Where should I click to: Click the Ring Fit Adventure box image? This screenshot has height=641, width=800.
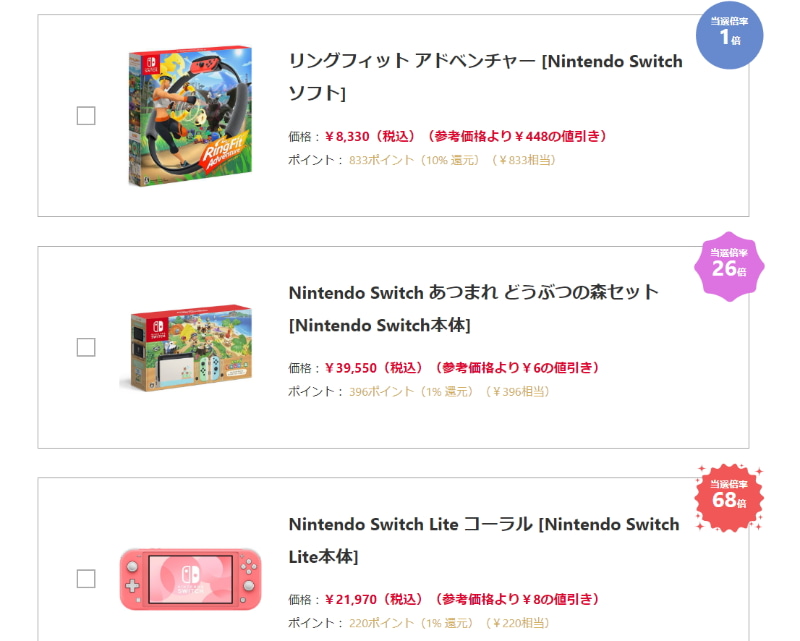pos(189,115)
